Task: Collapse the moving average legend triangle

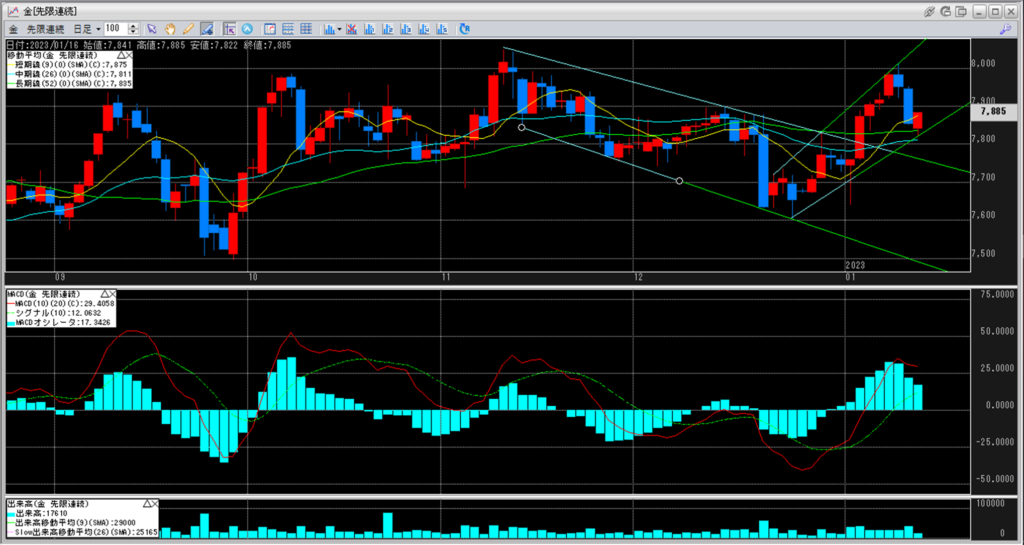Action: (121, 55)
